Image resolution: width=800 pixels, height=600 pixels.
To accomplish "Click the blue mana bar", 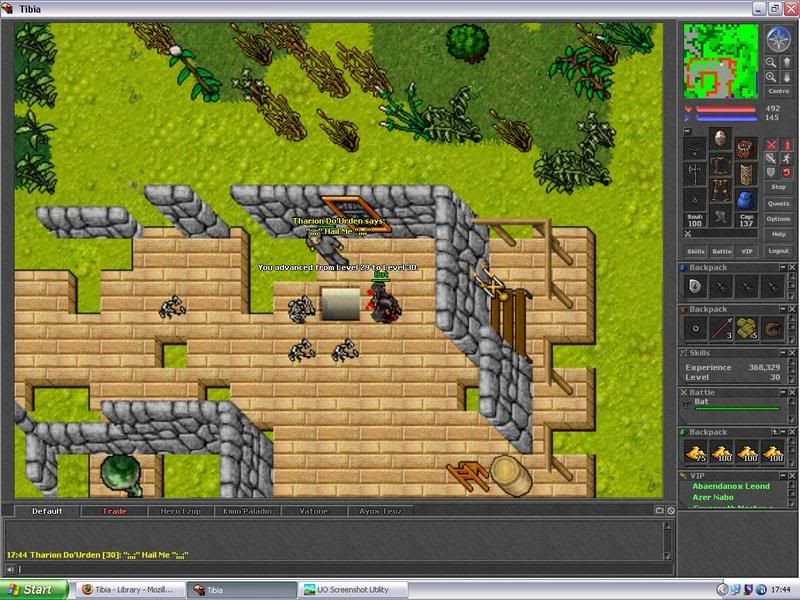I will point(726,118).
